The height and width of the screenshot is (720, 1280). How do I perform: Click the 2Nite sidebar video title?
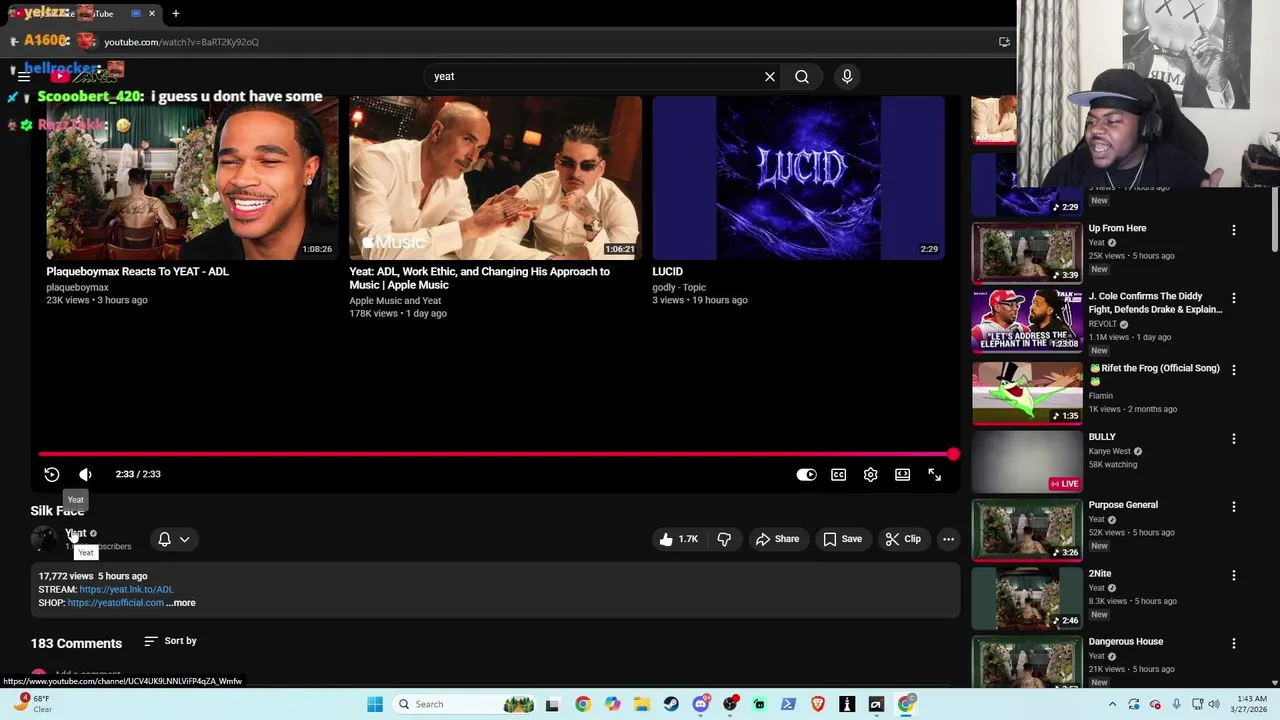click(1100, 574)
